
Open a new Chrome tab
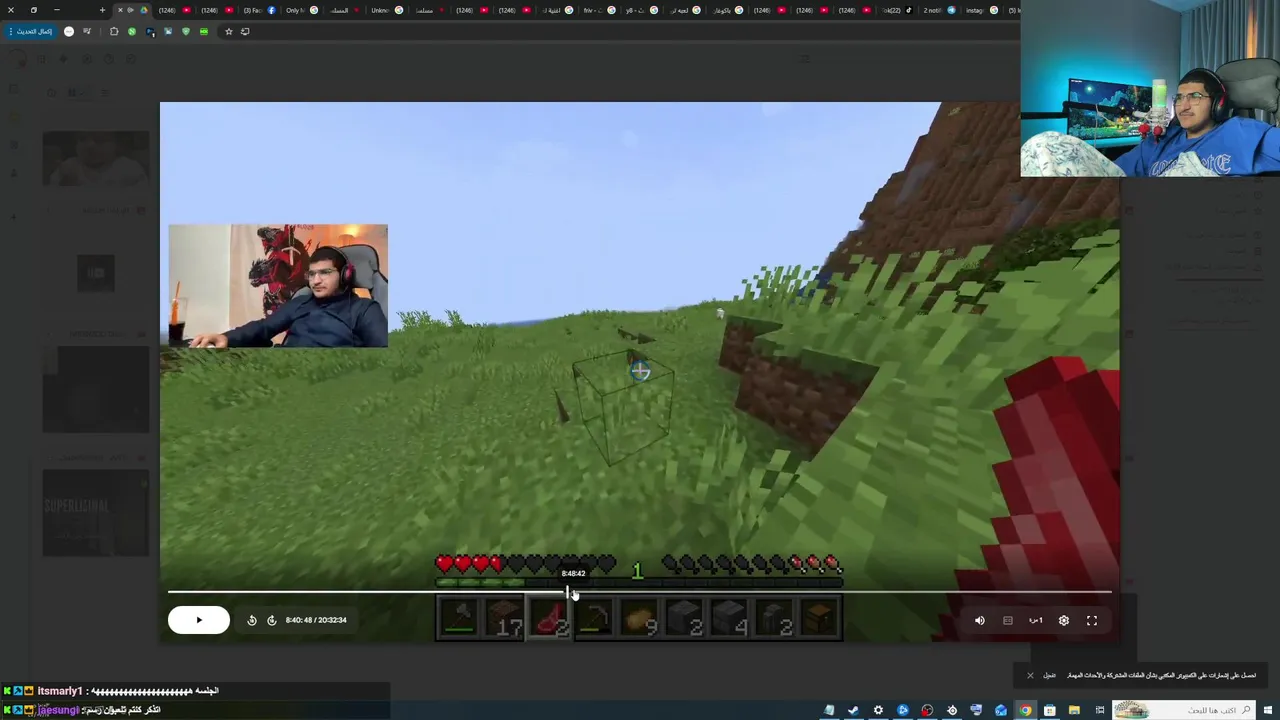click(x=102, y=10)
